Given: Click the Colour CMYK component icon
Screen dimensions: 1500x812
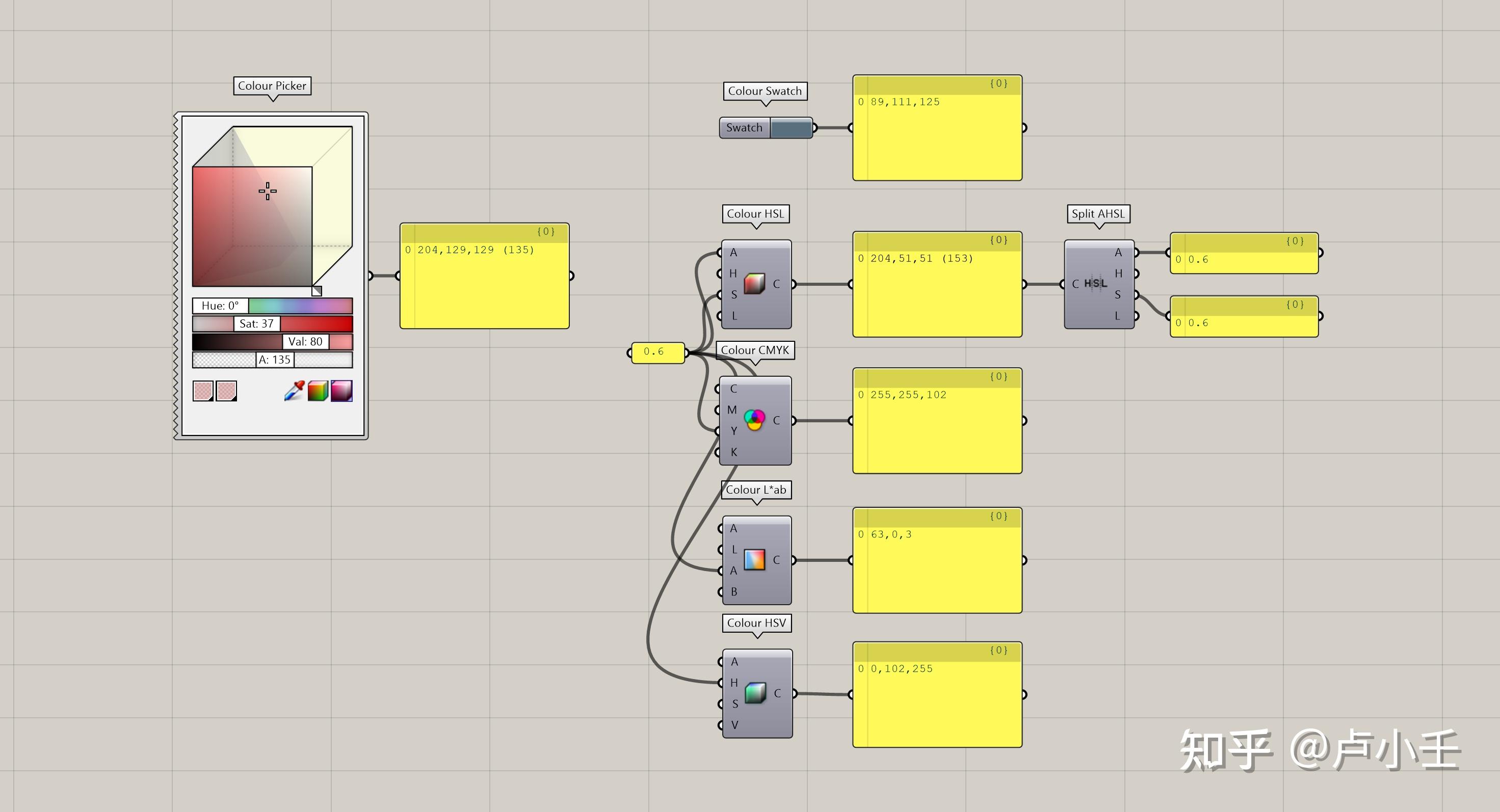Looking at the screenshot, I should pos(754,420).
